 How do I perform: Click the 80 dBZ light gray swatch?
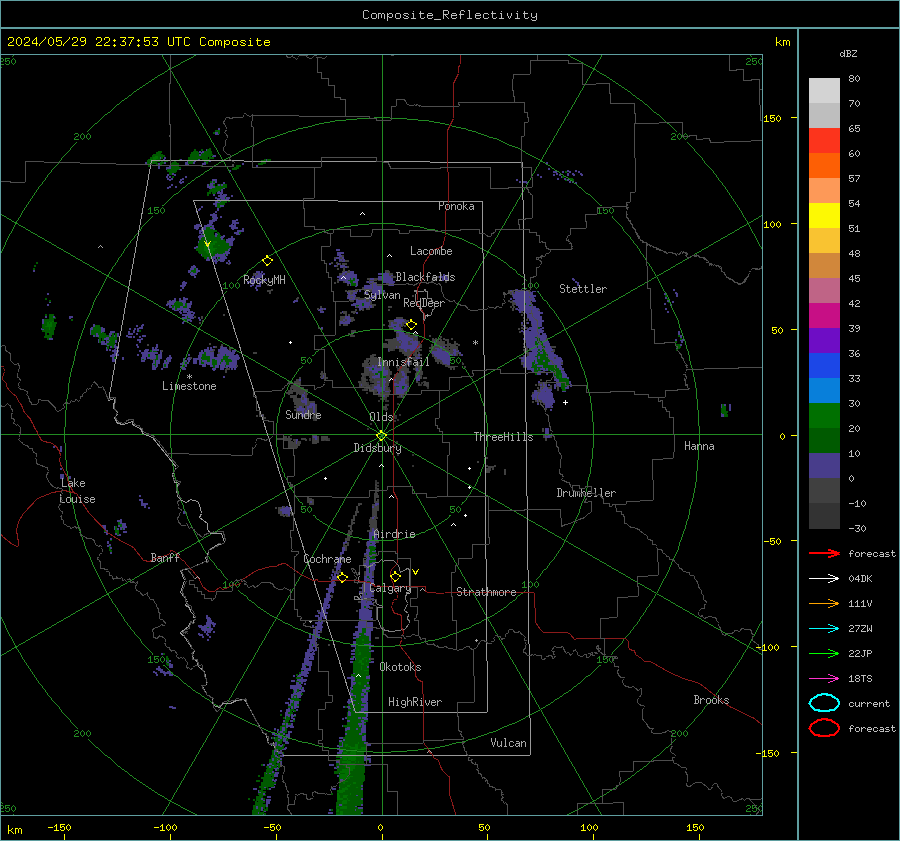(x=824, y=90)
